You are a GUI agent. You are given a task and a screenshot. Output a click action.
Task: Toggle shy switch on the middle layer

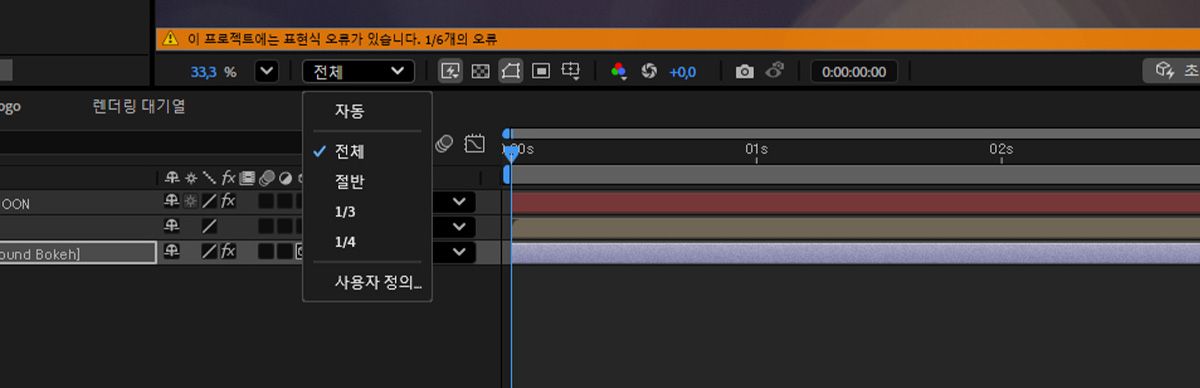[172, 227]
